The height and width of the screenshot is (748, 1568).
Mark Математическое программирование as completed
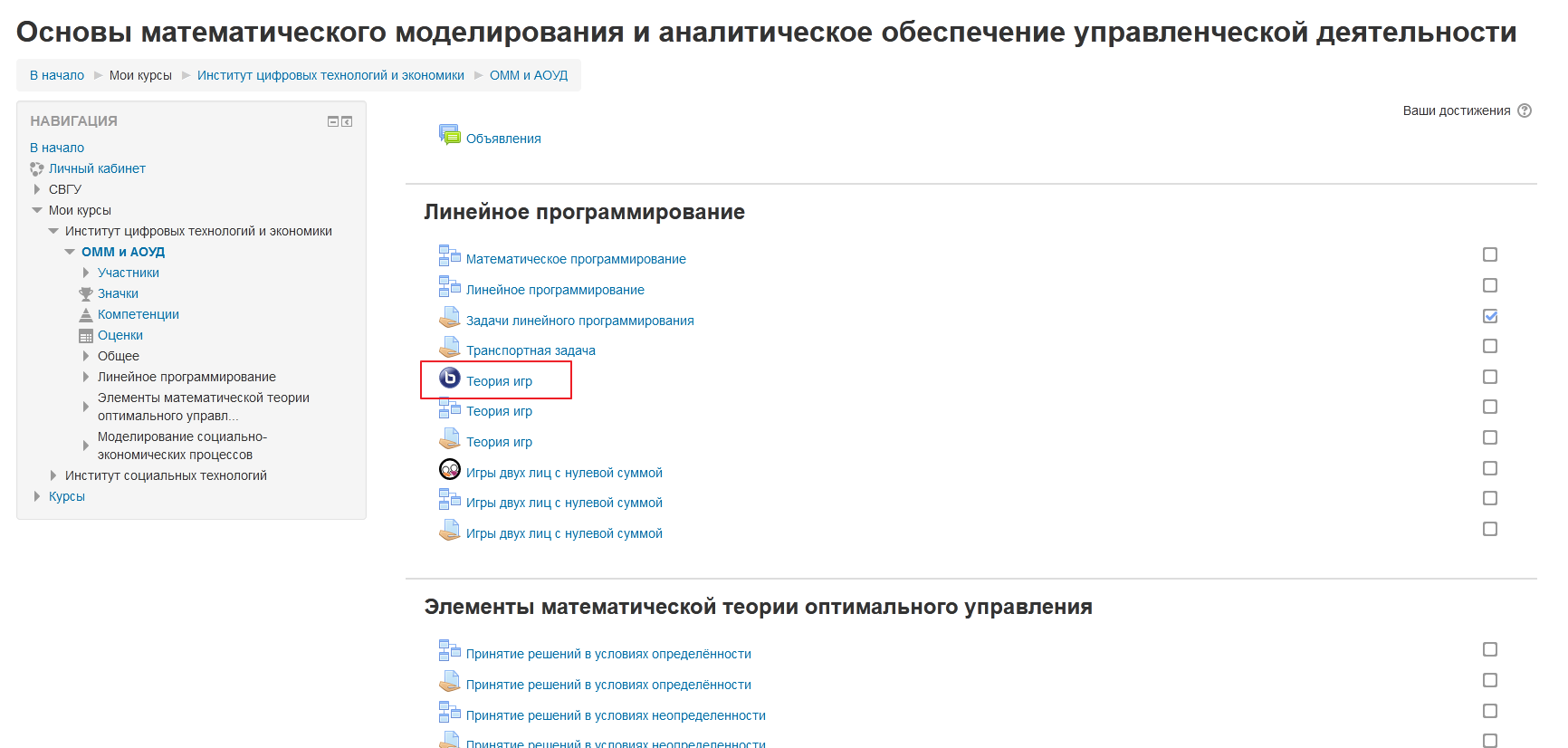tap(1489, 254)
